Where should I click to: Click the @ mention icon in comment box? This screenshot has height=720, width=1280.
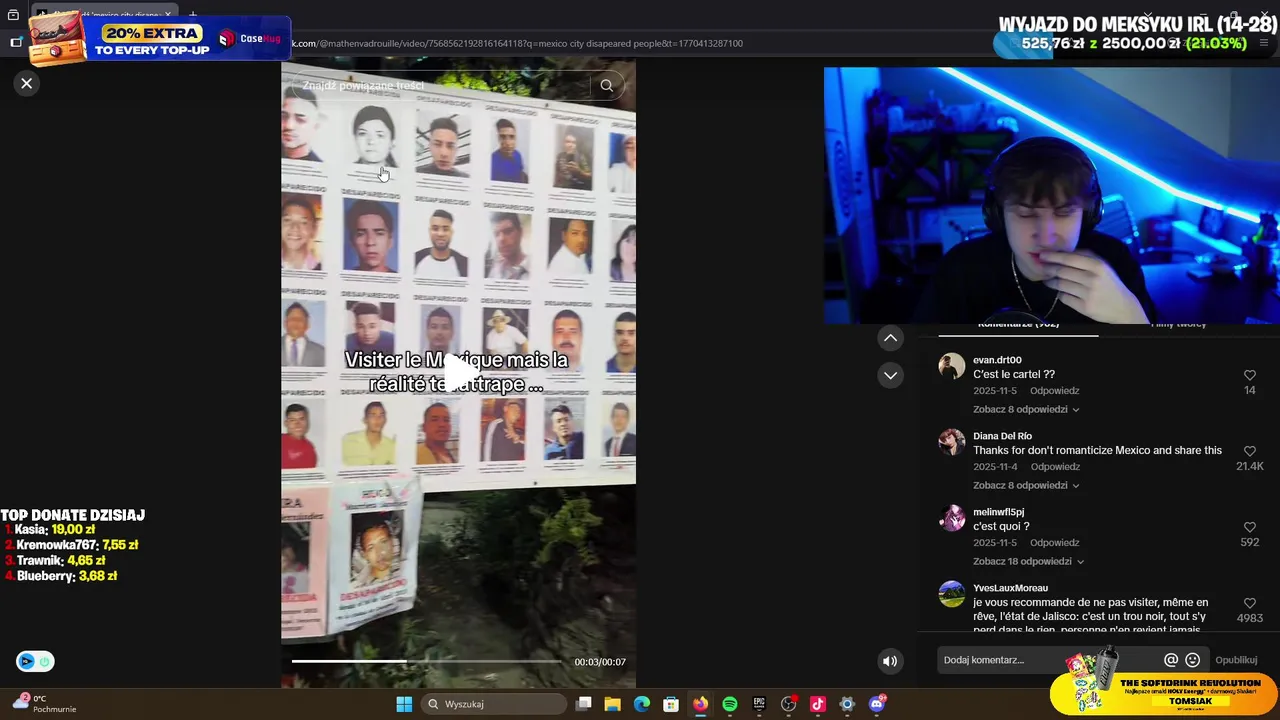click(1171, 660)
